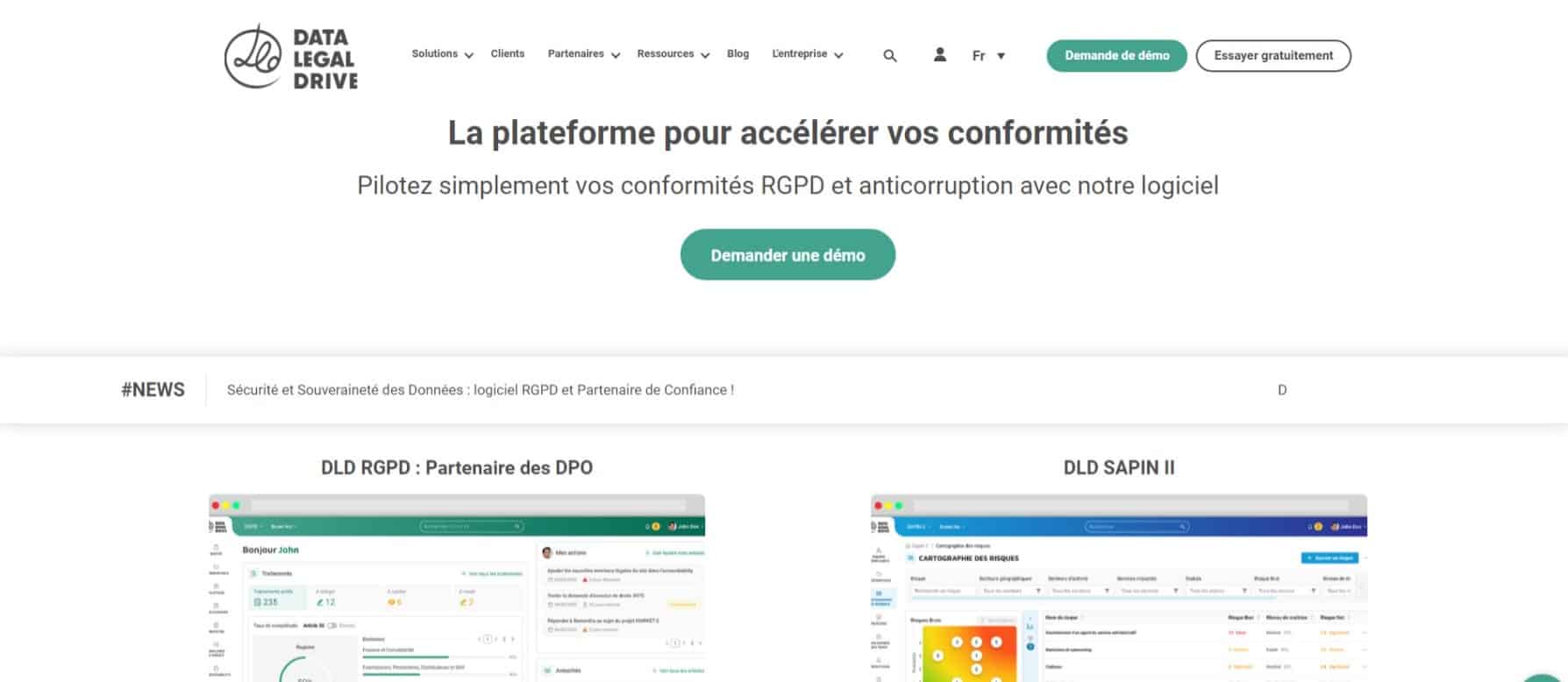Click the user account icon
1568x682 pixels.
939,54
